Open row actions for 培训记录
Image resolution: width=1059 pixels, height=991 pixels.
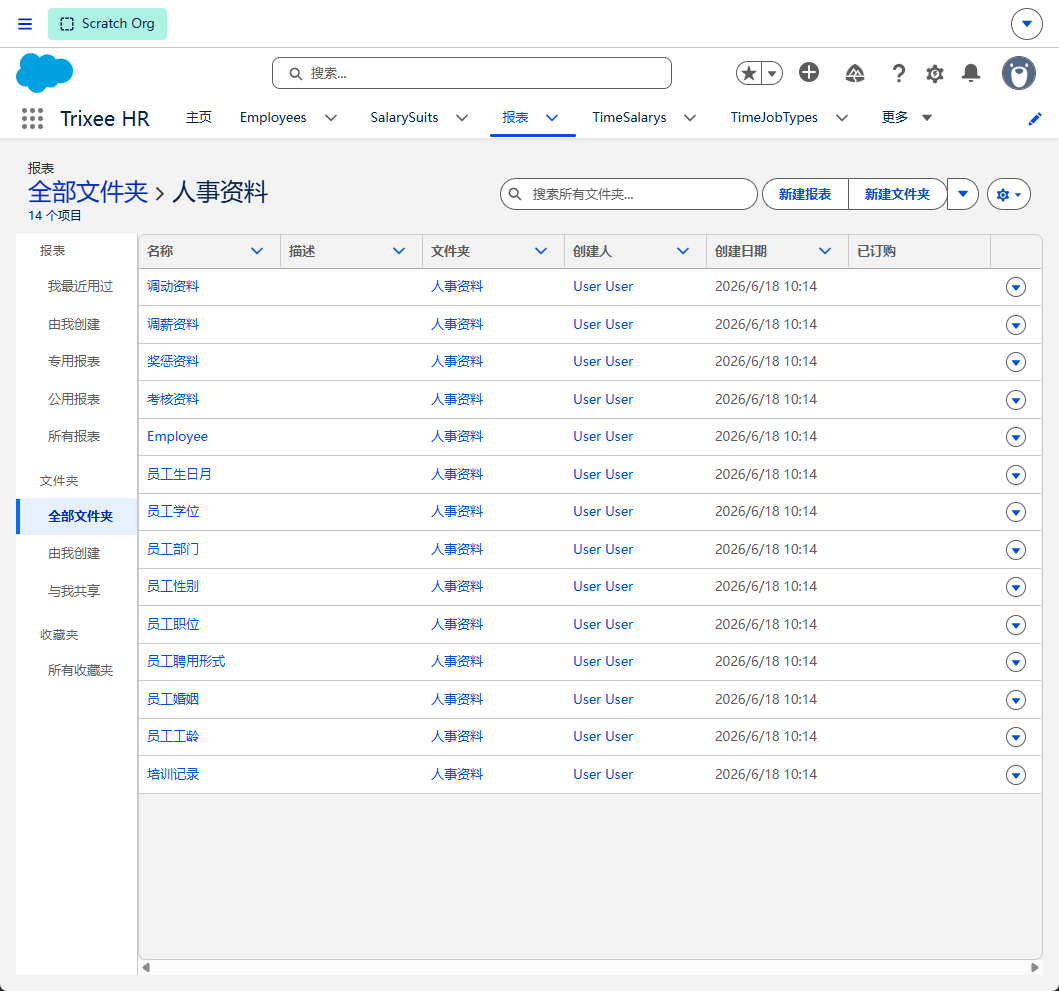pyautogui.click(x=1015, y=775)
